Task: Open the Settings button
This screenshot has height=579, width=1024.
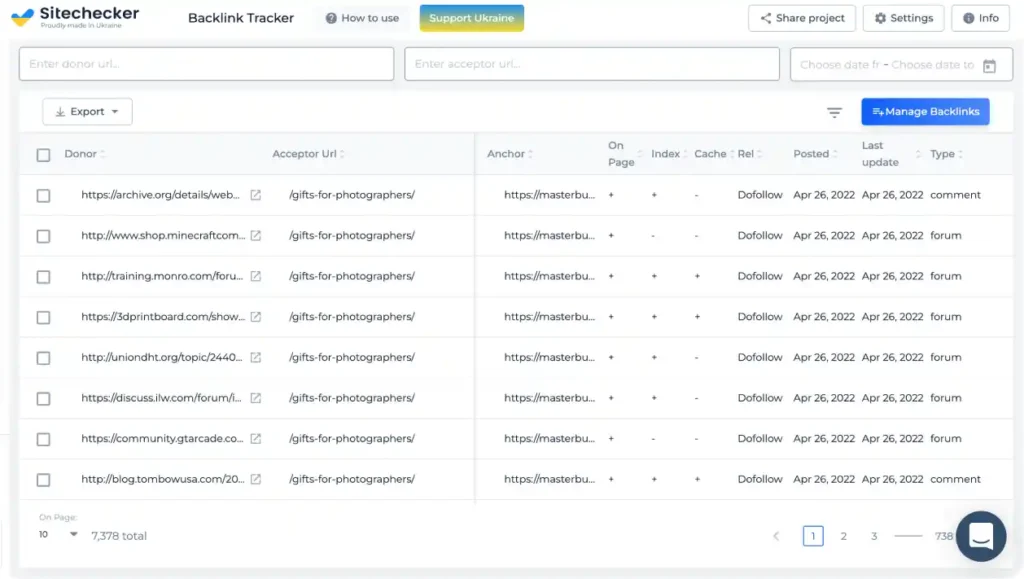Action: pyautogui.click(x=903, y=18)
